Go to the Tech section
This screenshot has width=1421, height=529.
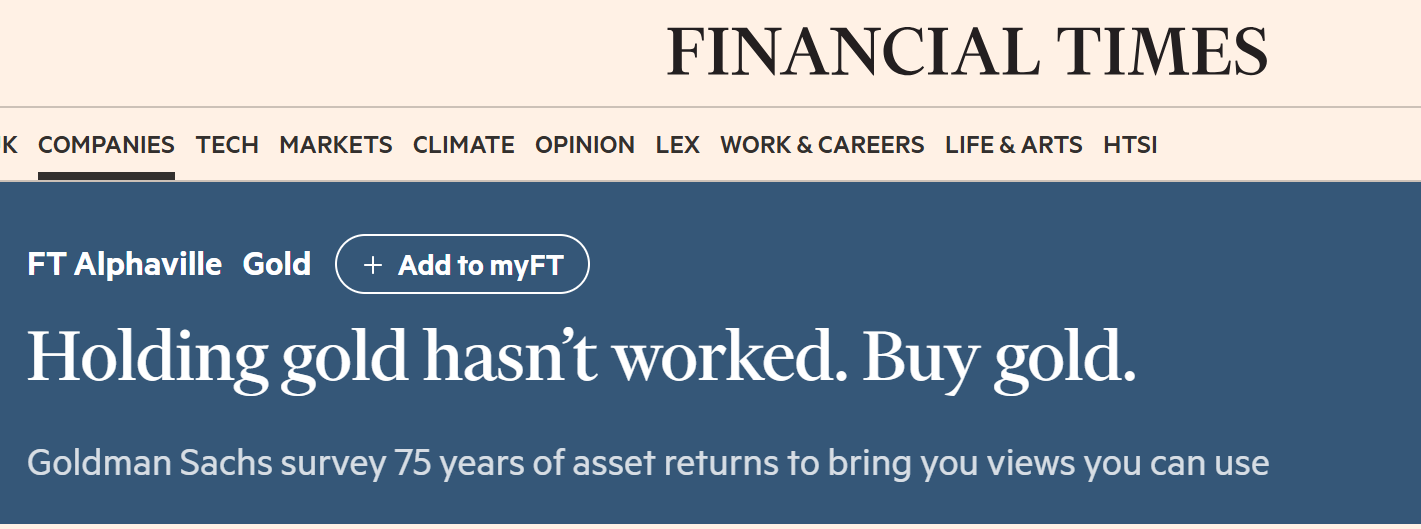pos(227,145)
